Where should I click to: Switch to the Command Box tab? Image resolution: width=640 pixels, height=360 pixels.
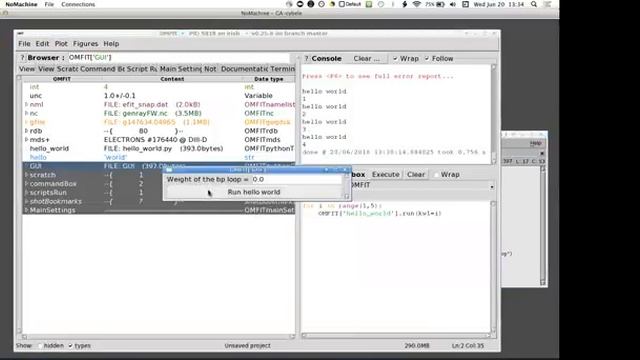[x=102, y=69]
